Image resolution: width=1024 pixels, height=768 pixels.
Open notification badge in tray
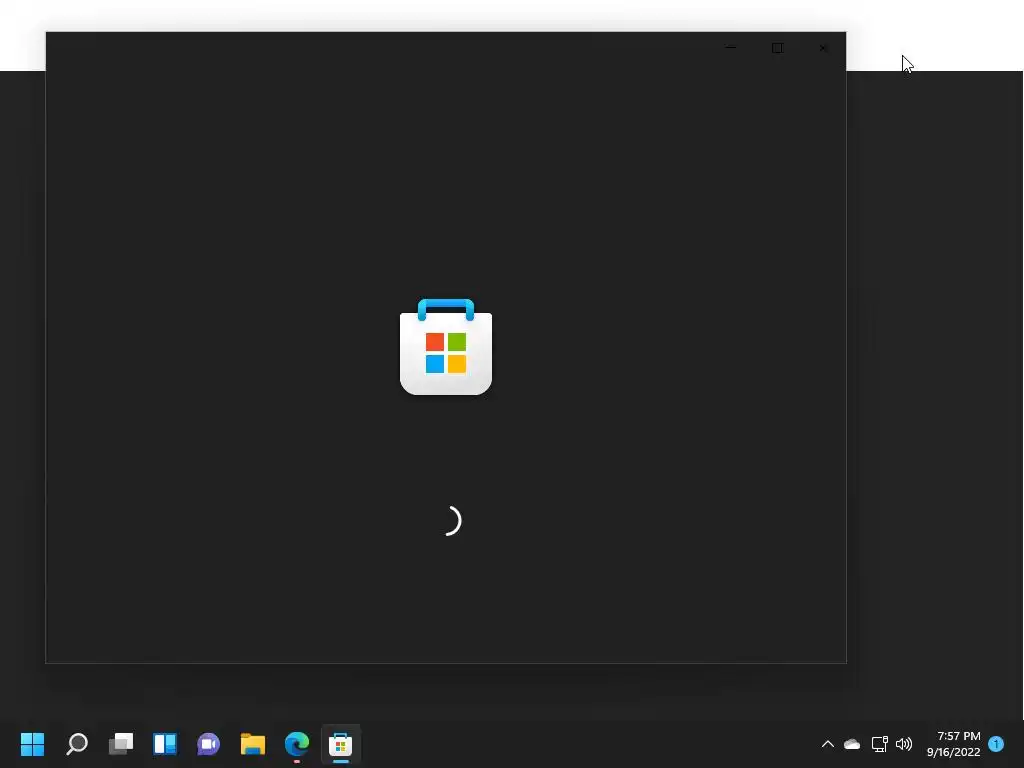[x=996, y=743]
